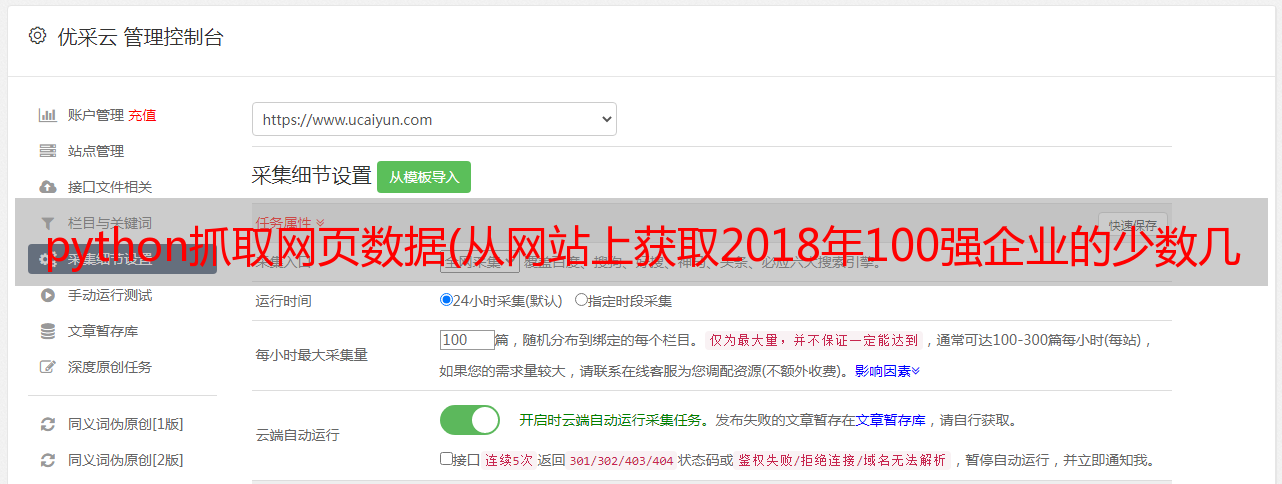1282x484 pixels.
Task: Check the 接口 连续5次 checkbox
Action: pos(446,459)
